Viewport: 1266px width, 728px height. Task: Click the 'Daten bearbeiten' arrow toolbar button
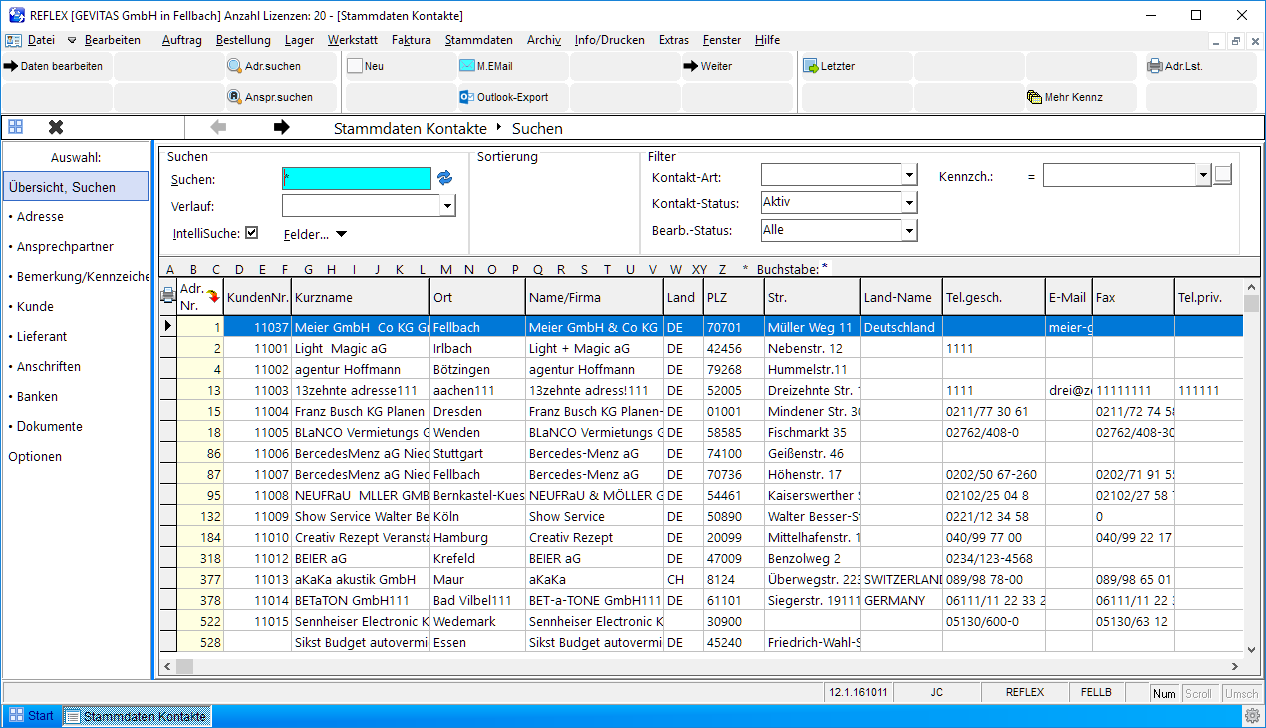click(x=58, y=67)
